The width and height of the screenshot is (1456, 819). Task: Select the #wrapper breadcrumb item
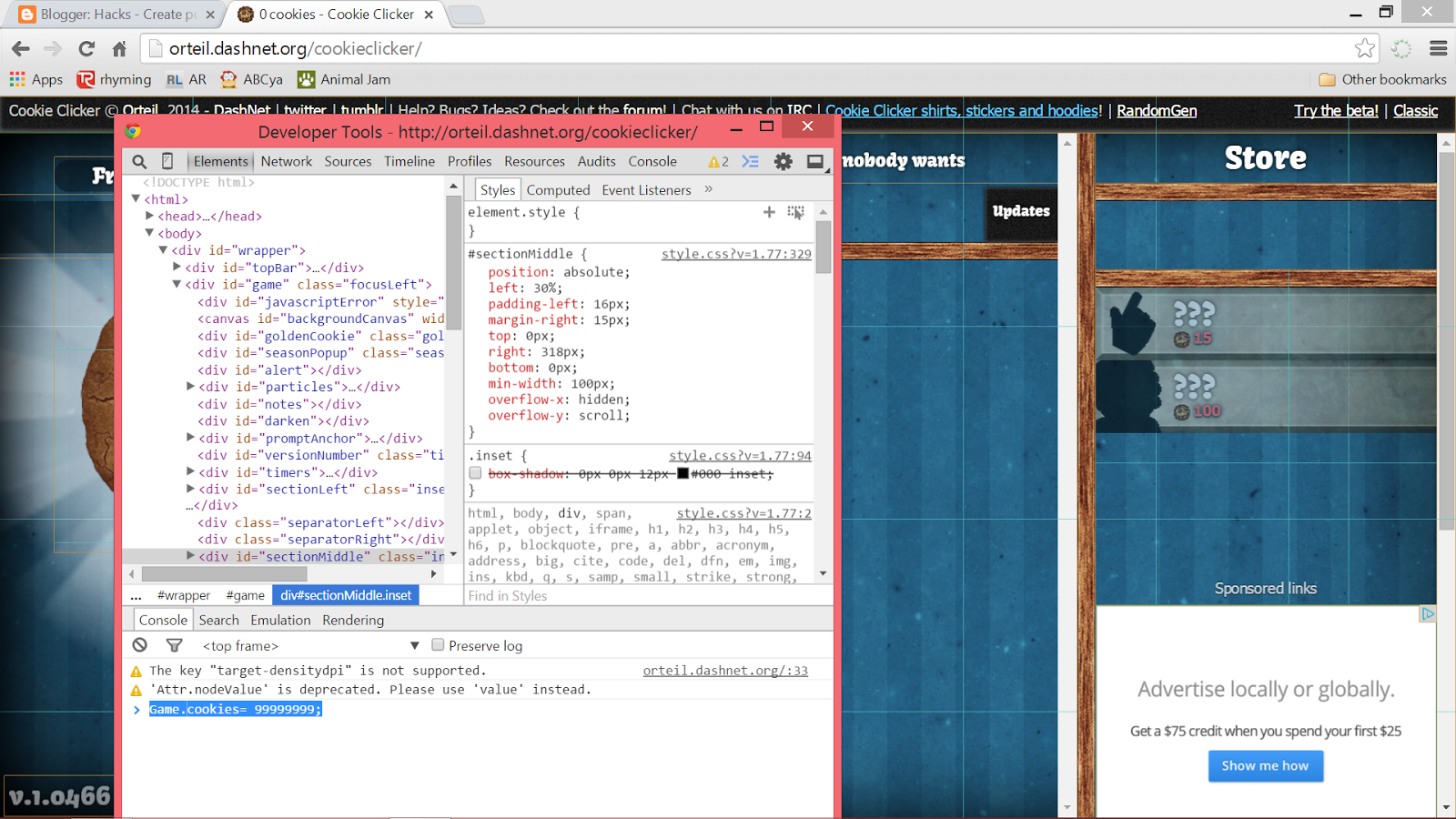coord(184,595)
